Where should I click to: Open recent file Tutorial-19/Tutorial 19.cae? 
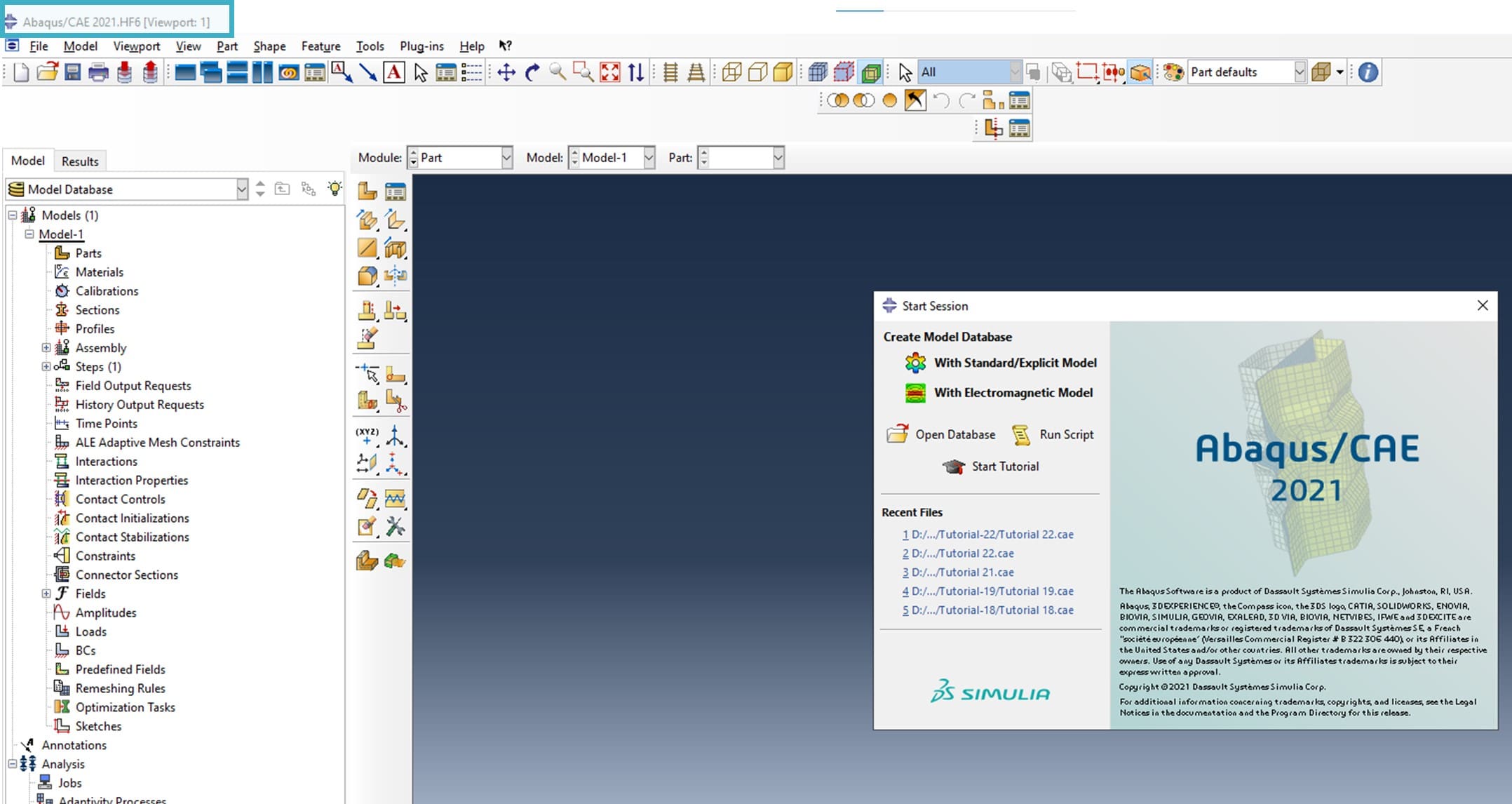987,591
